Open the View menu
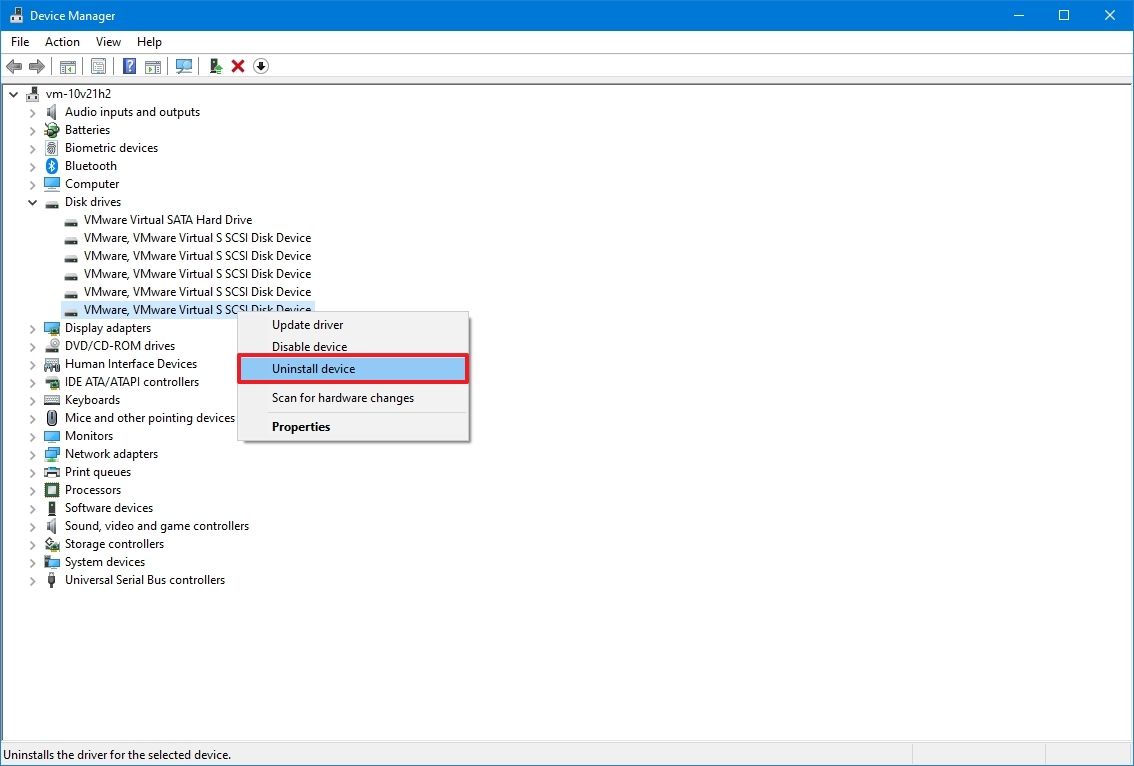Viewport: 1134px width, 766px height. pos(108,42)
